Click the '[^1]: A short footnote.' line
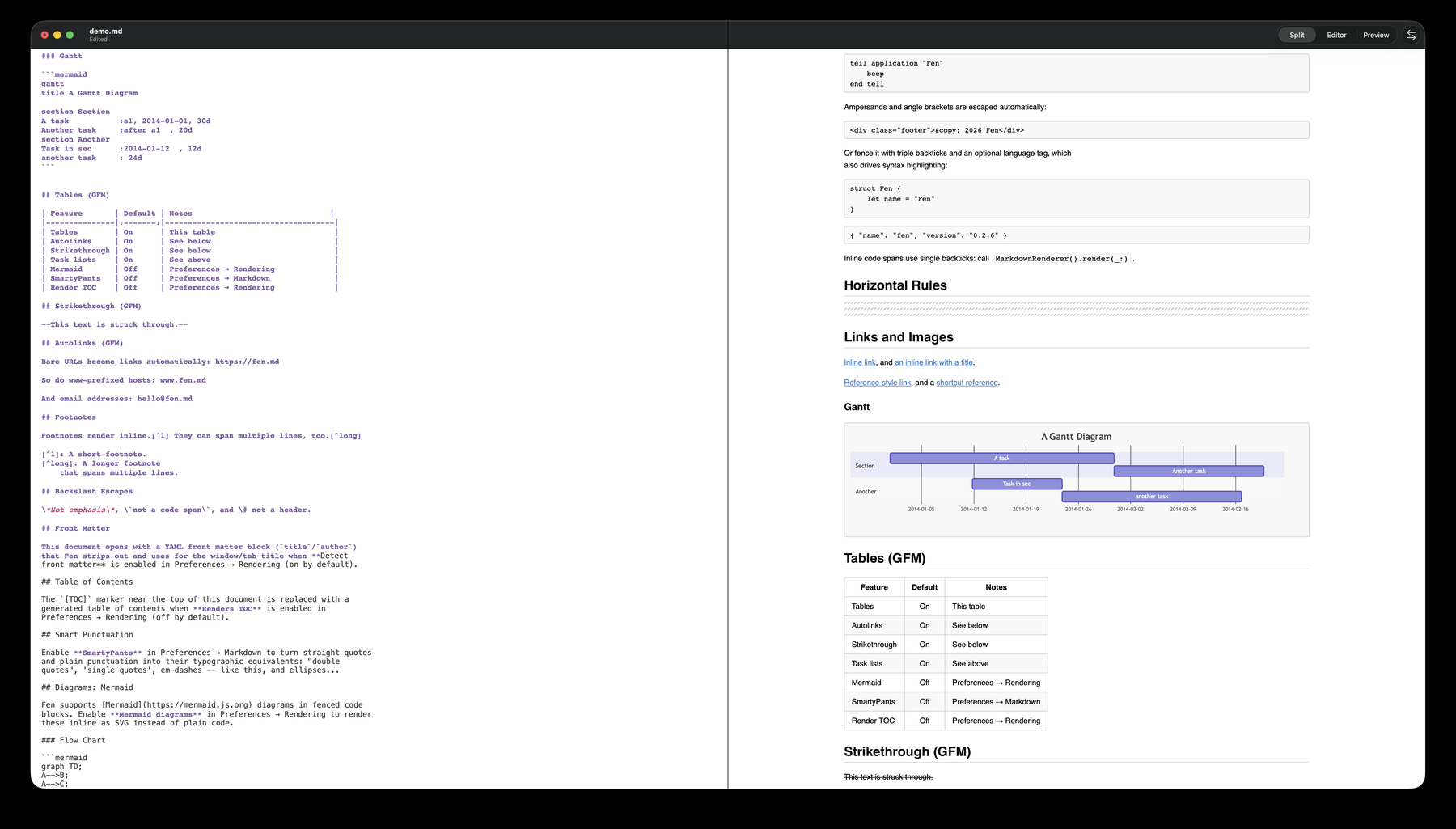Viewport: 1456px width, 829px height. [94, 455]
